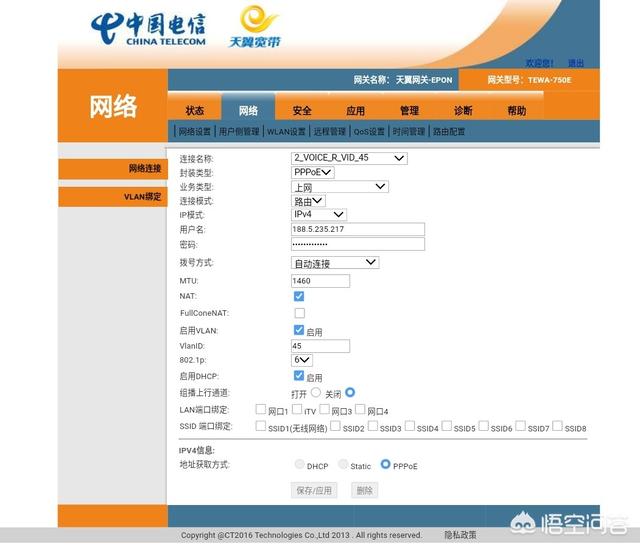Check the SSID7 binding
640x547 pixels.
520,426
